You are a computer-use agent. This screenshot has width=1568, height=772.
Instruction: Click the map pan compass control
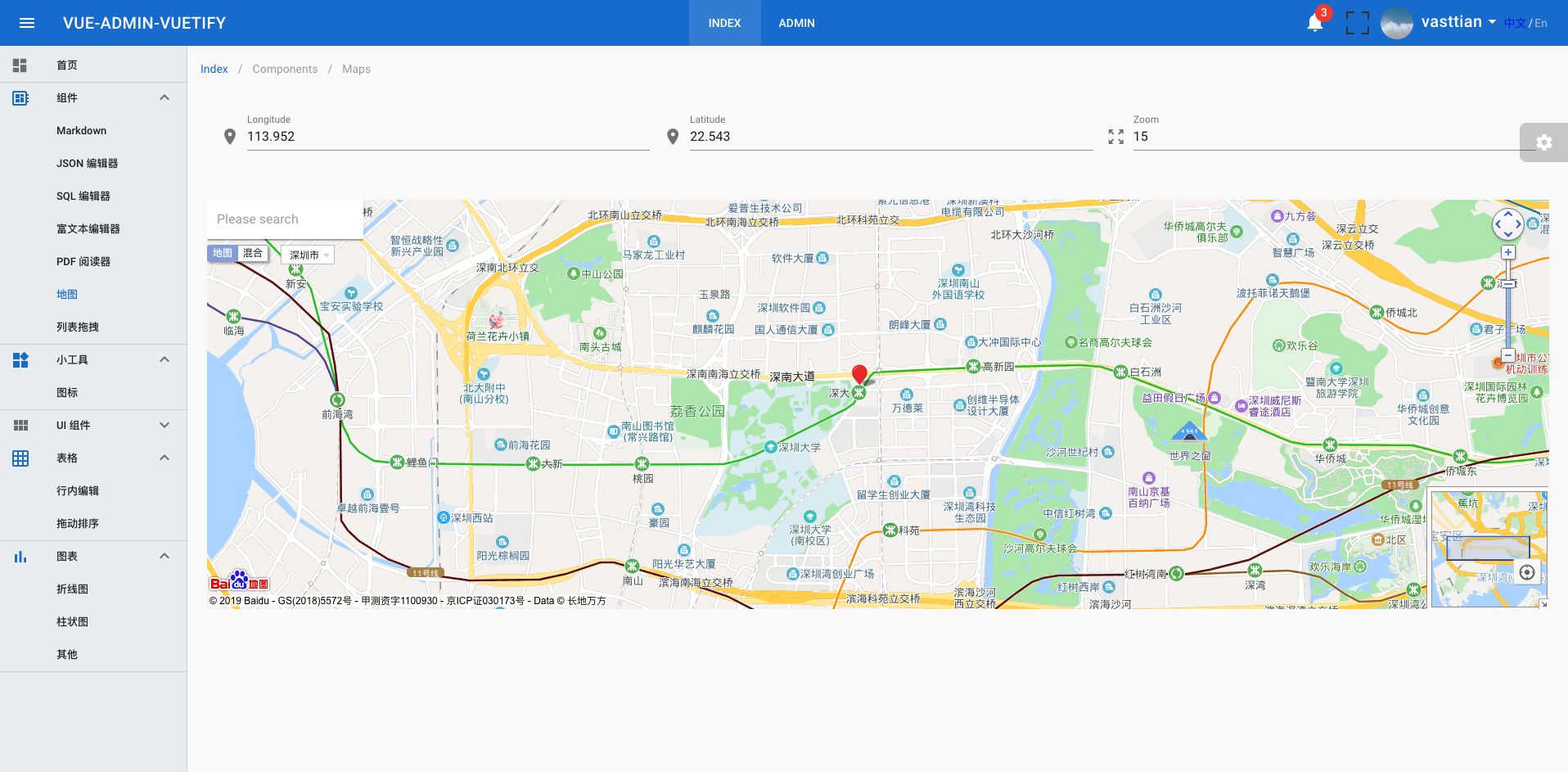coord(1507,223)
